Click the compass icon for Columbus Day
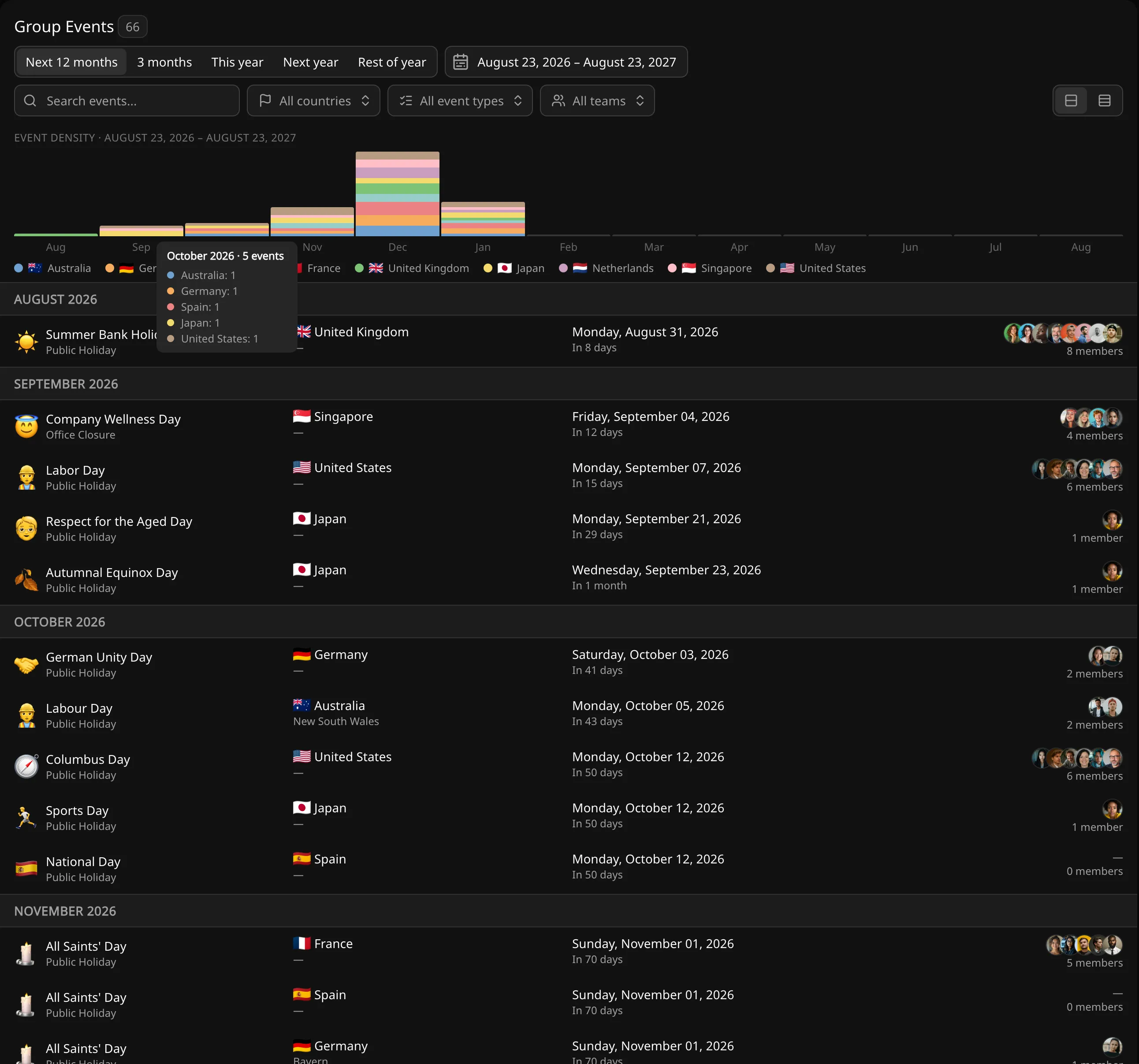 click(x=26, y=766)
